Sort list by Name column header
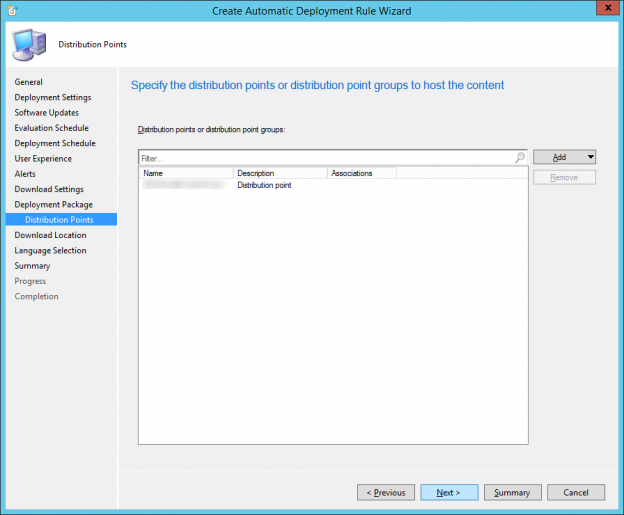 (186, 173)
